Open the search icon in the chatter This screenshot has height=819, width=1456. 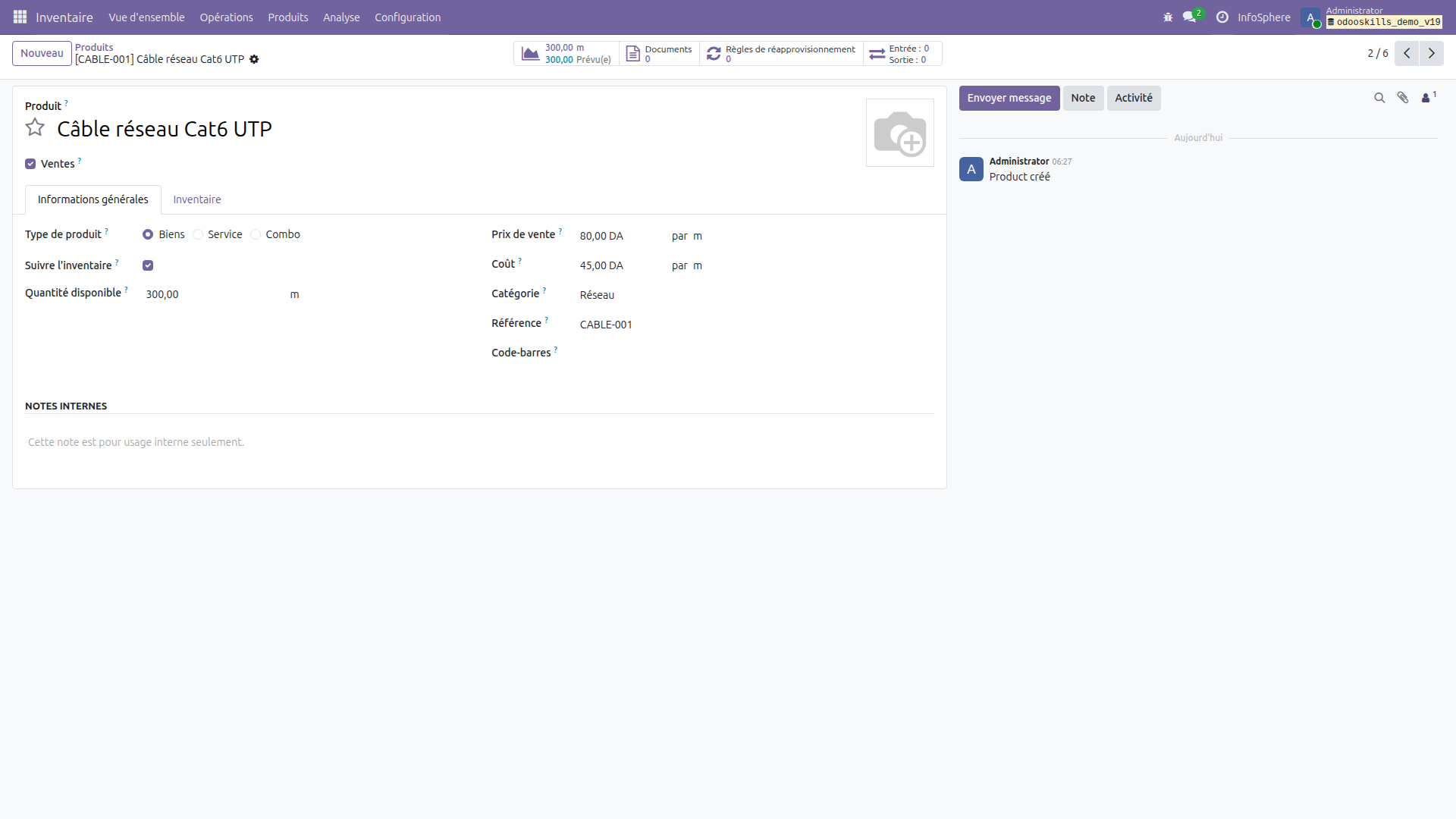[1379, 98]
